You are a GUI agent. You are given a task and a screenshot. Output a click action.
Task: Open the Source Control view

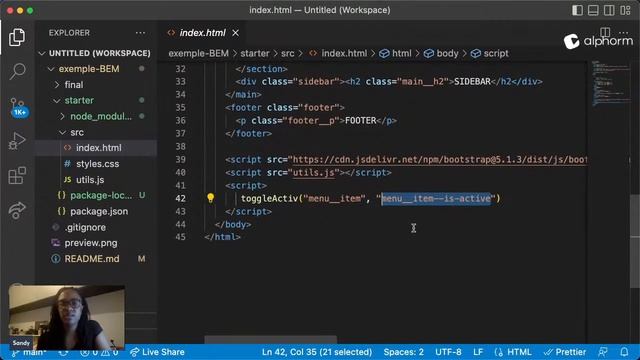pyautogui.click(x=18, y=107)
